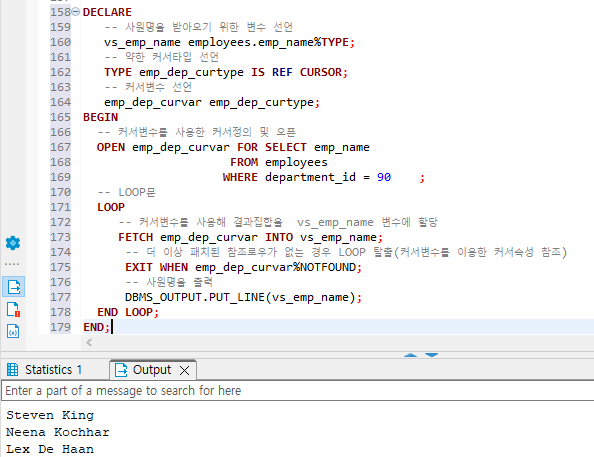This screenshot has width=594, height=457.
Task: Click the page icon with red badge
Action: click(14, 309)
